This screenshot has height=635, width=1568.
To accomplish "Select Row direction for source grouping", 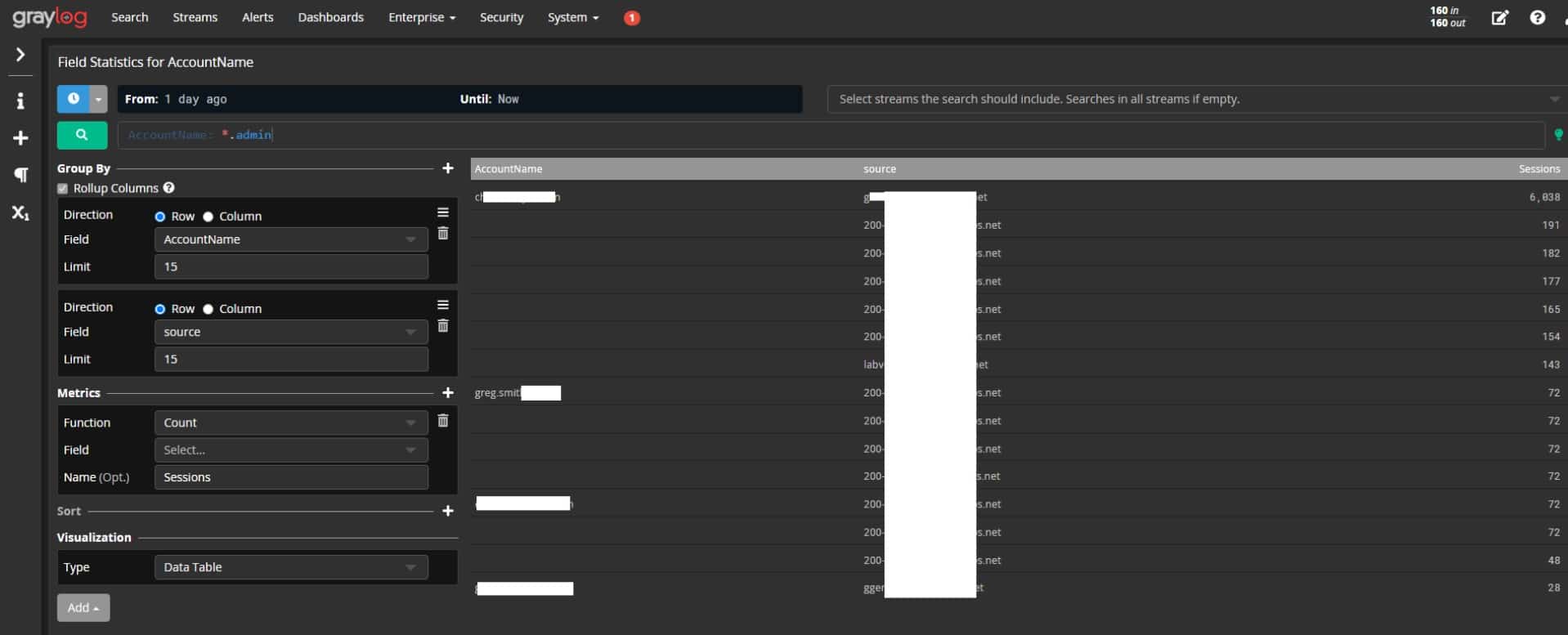I will click(x=160, y=309).
